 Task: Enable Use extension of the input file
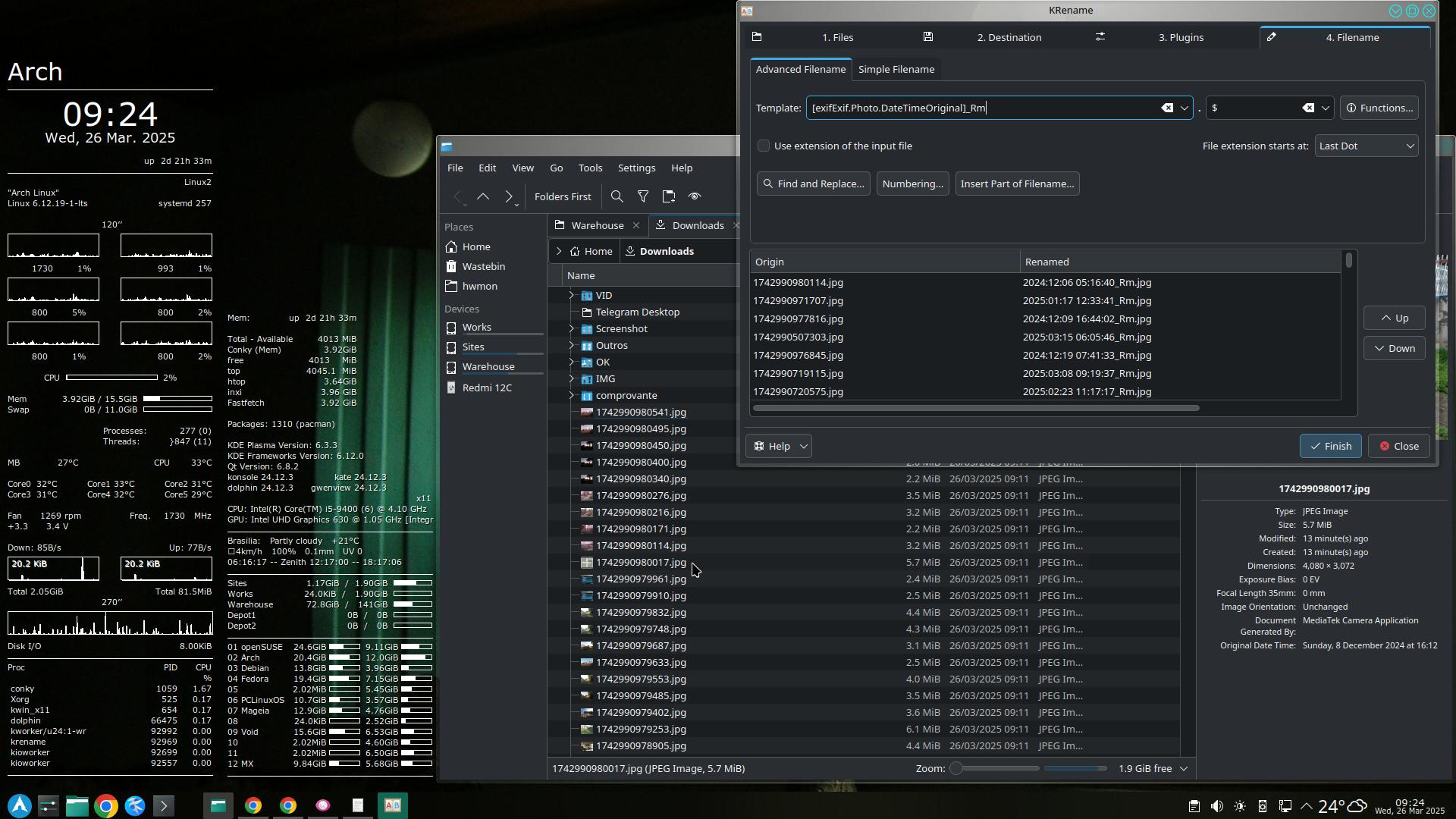pyautogui.click(x=764, y=146)
